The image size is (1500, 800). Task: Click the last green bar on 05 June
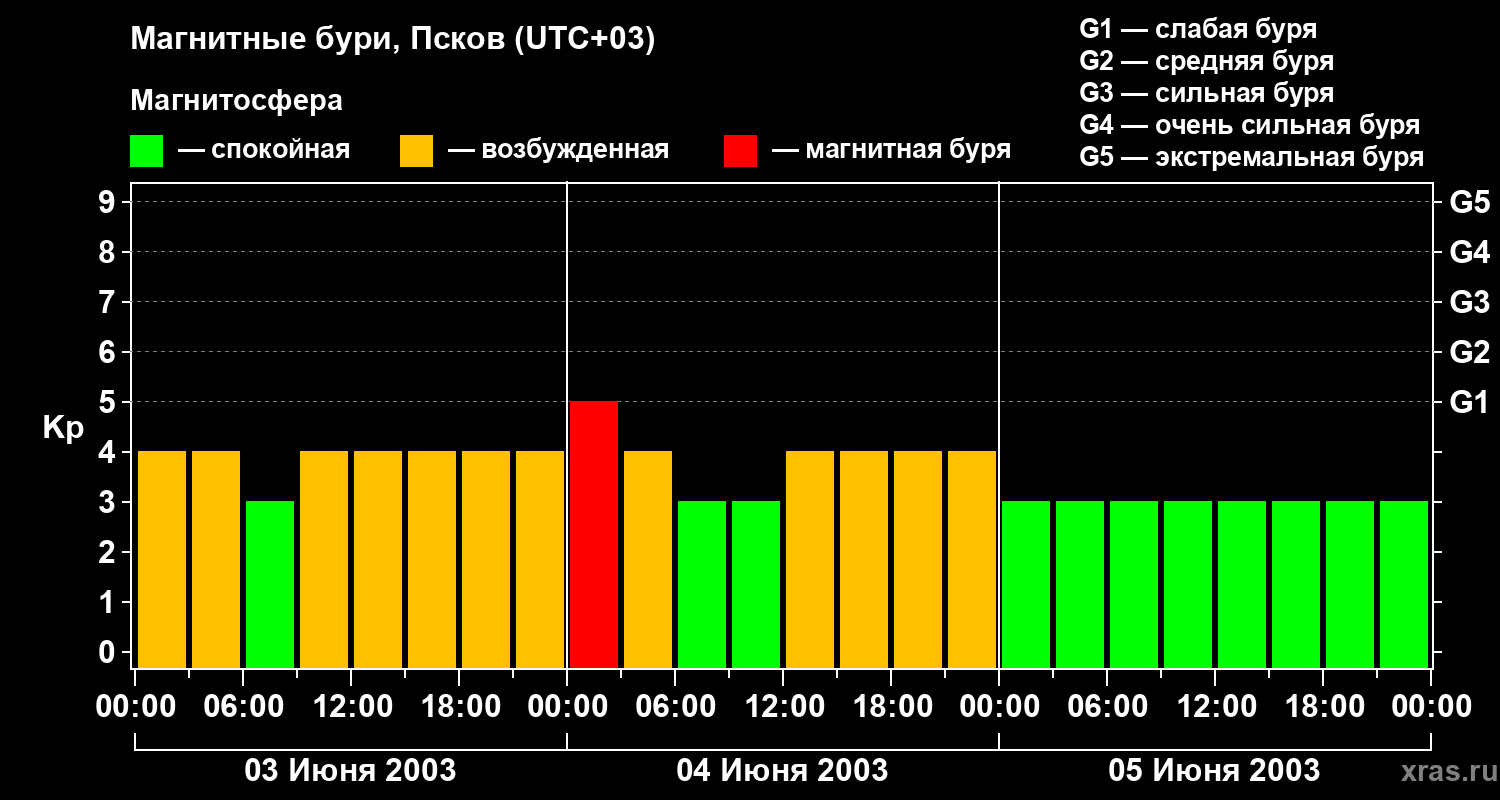tap(1404, 584)
